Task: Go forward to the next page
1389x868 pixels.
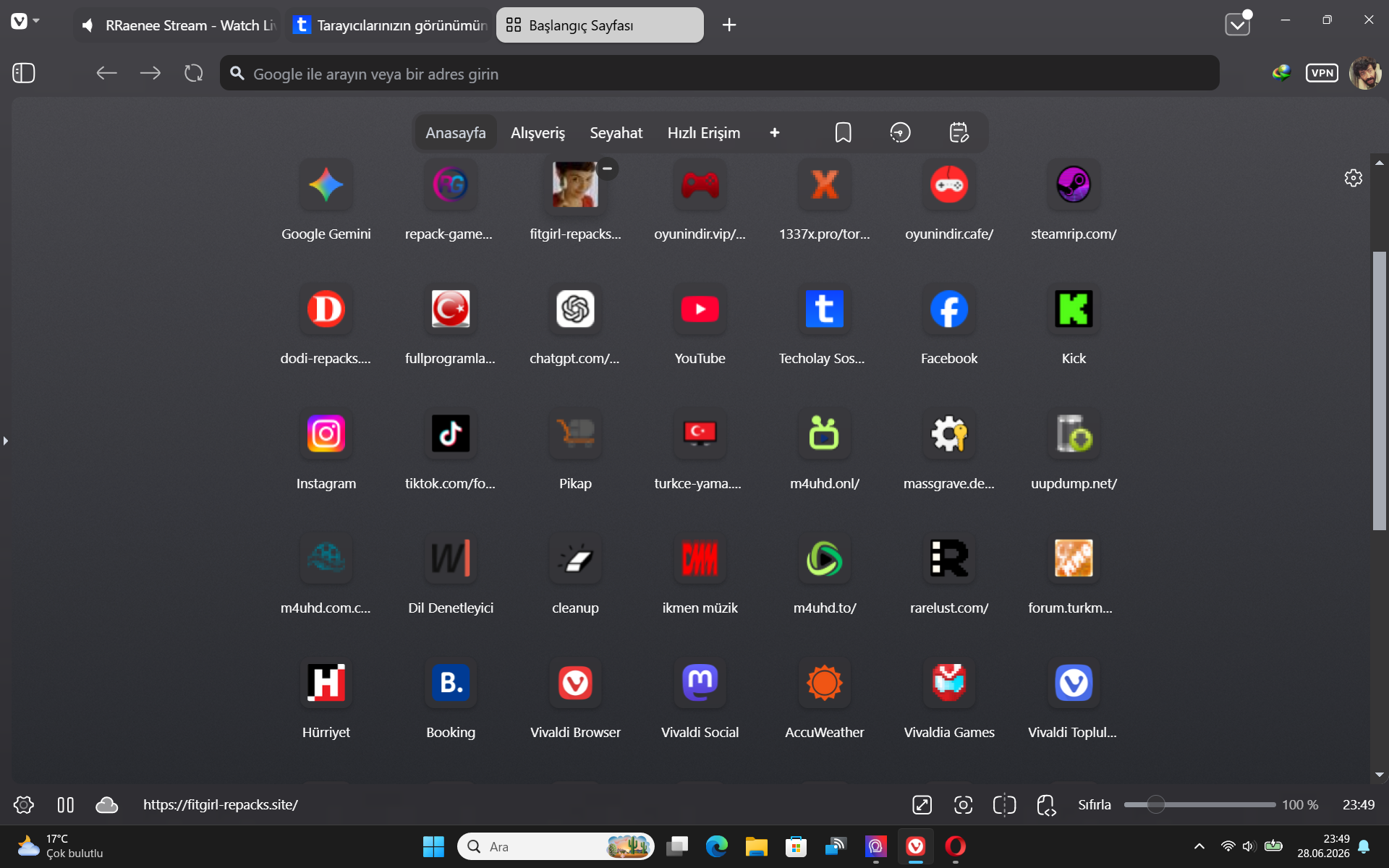Action: click(150, 73)
